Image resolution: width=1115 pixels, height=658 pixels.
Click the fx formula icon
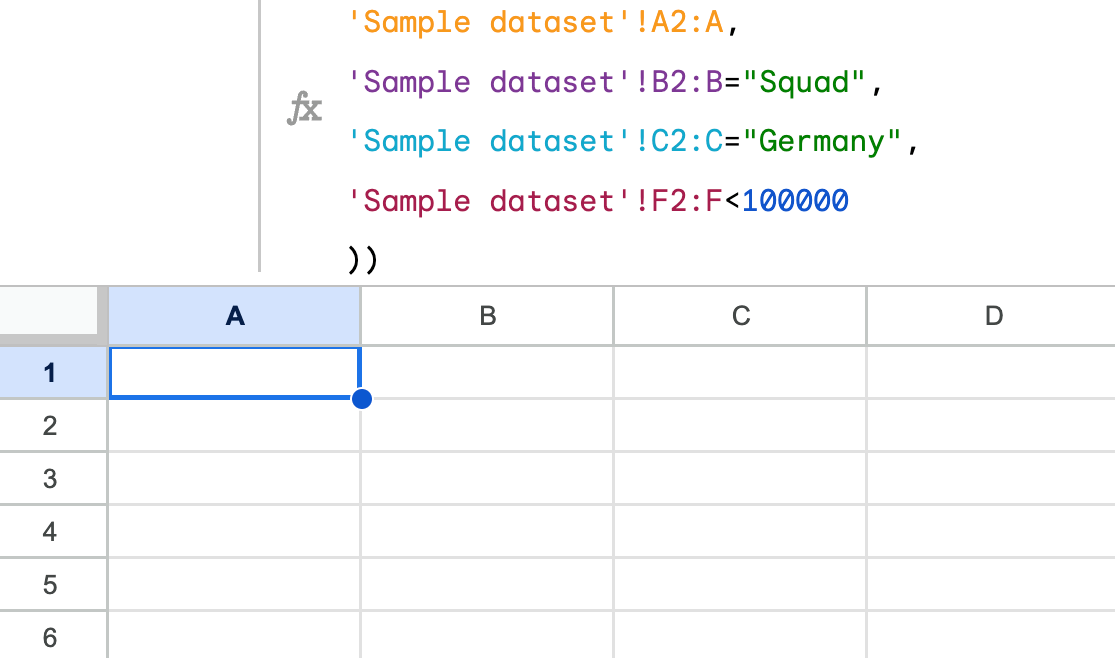click(304, 108)
